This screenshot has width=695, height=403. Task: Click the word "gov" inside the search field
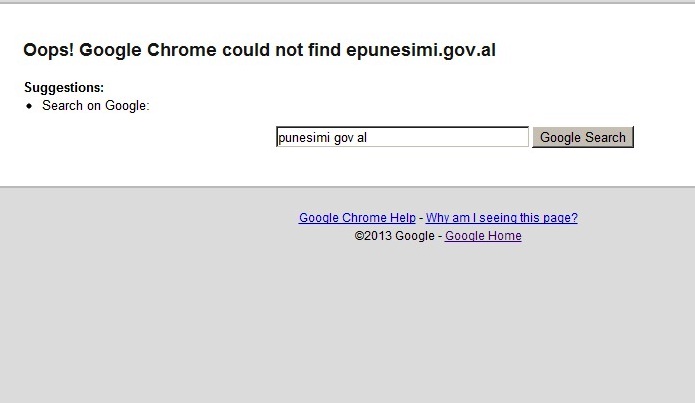(x=344, y=138)
